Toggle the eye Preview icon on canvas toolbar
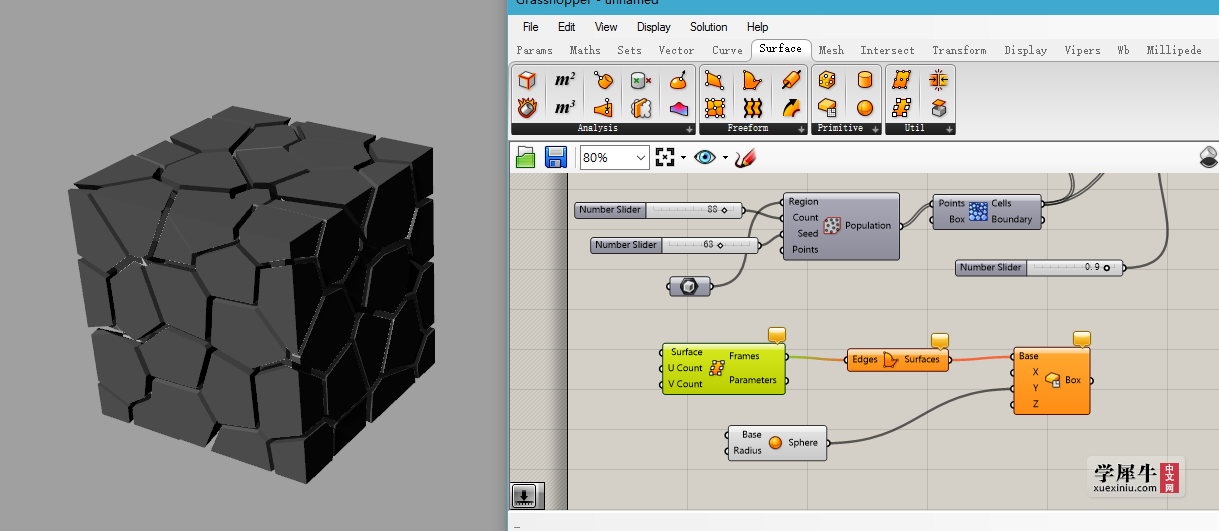Viewport: 1219px width, 531px height. pos(706,157)
